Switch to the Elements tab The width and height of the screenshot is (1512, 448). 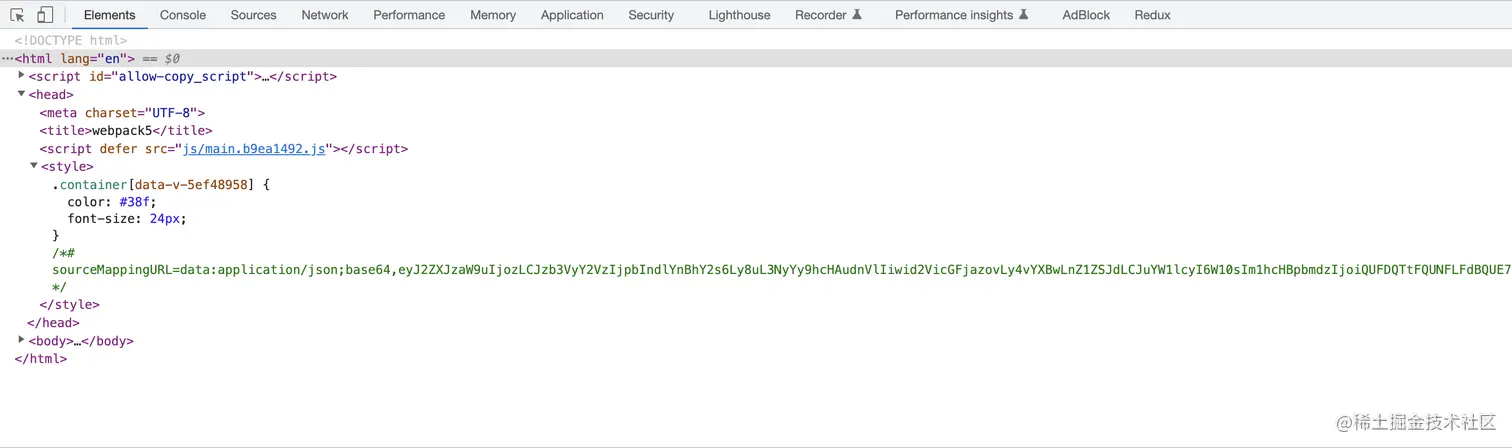(110, 15)
